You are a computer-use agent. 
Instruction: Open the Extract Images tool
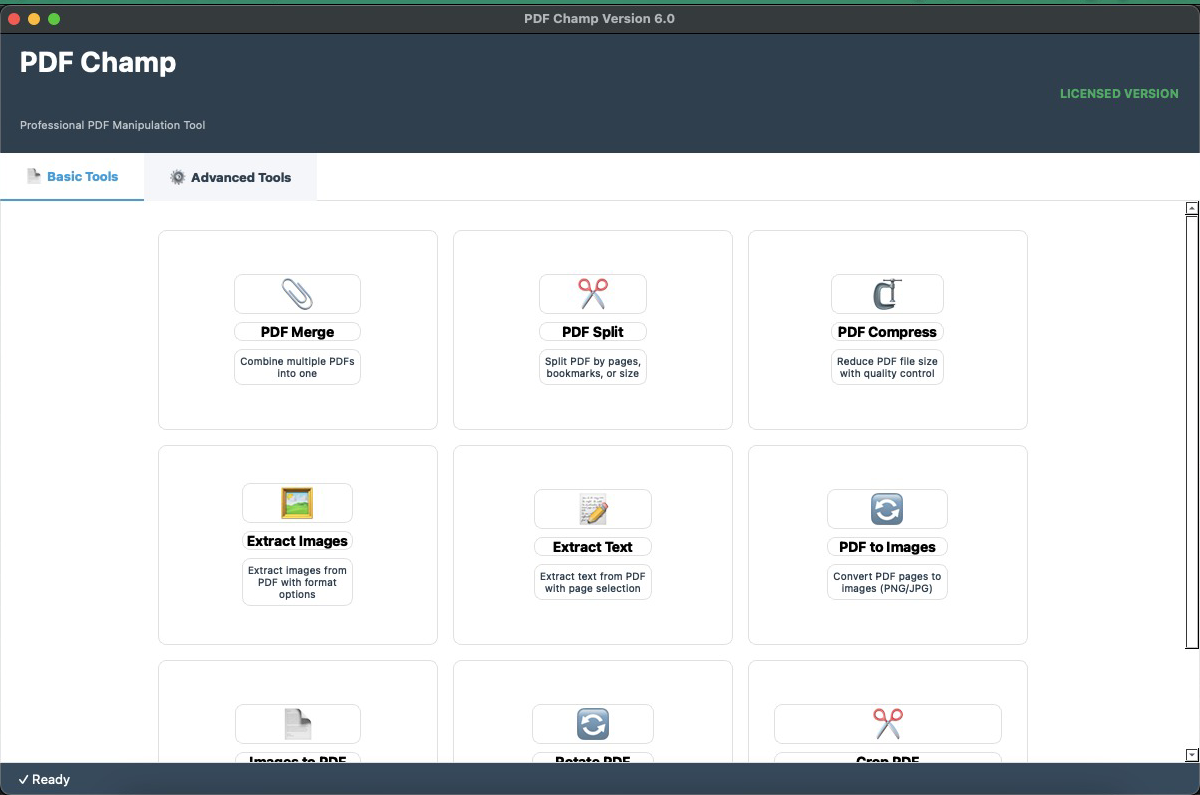tap(297, 540)
